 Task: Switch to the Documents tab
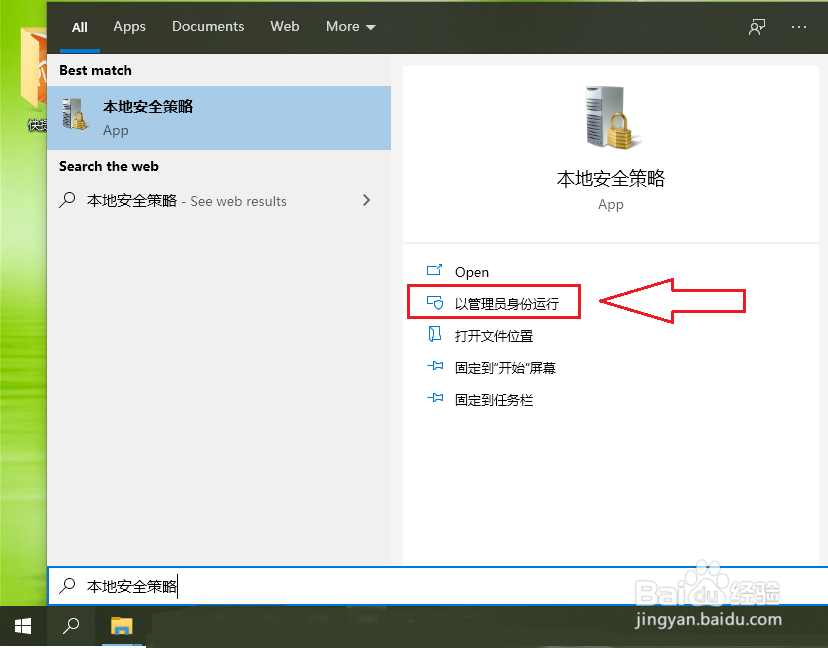click(208, 27)
